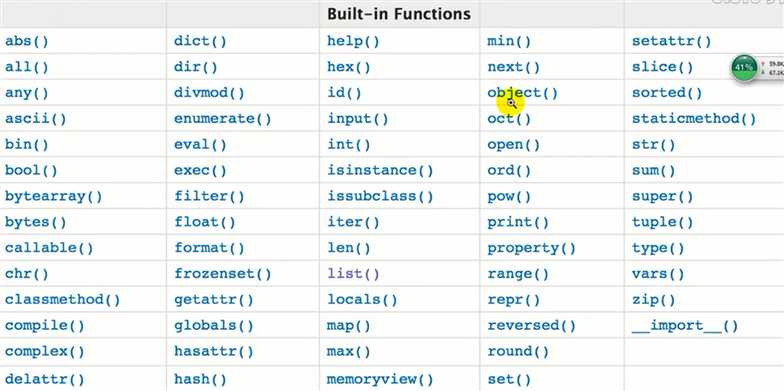Click the frozenset() link

222,274
